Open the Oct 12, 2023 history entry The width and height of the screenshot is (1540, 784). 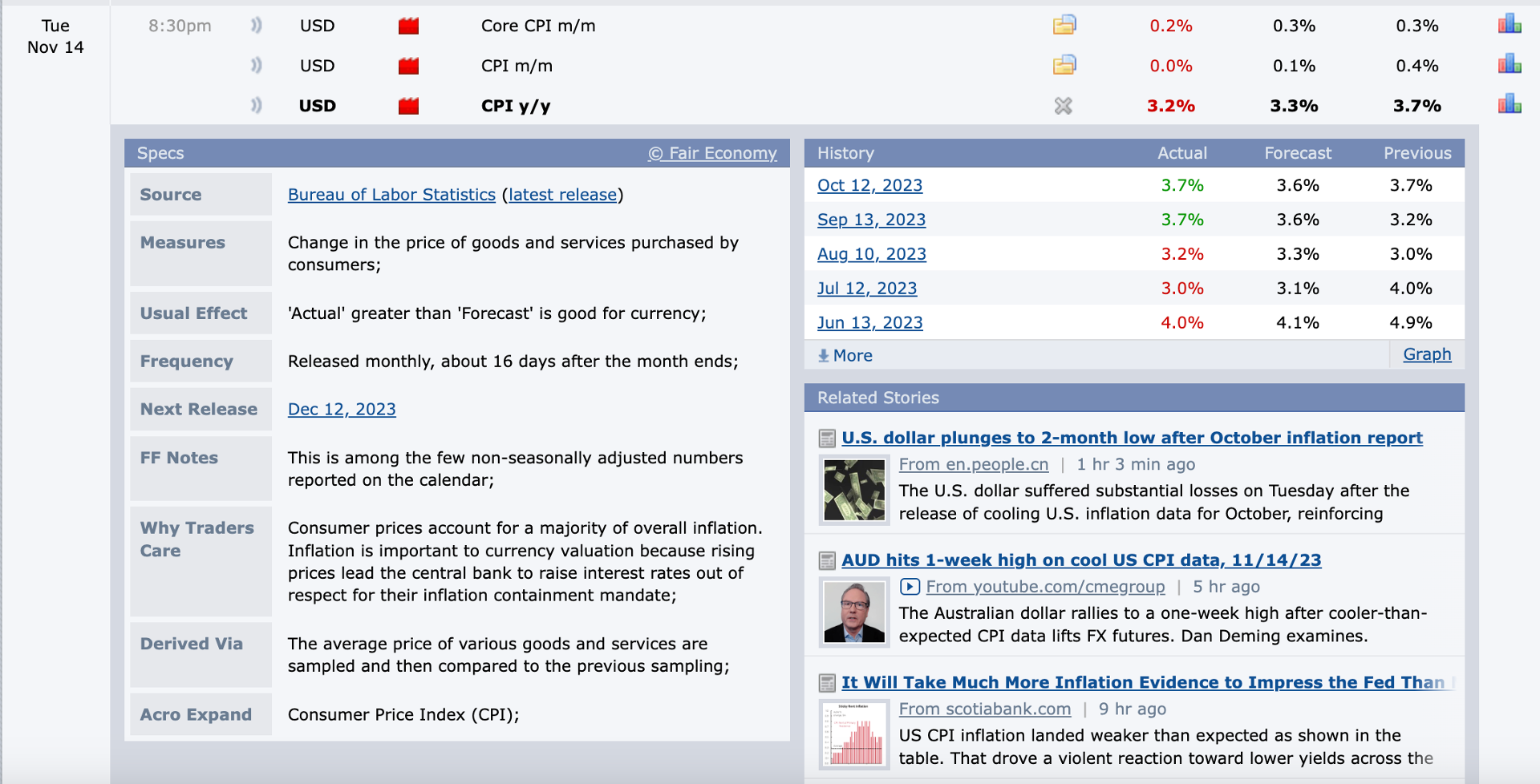coord(869,185)
